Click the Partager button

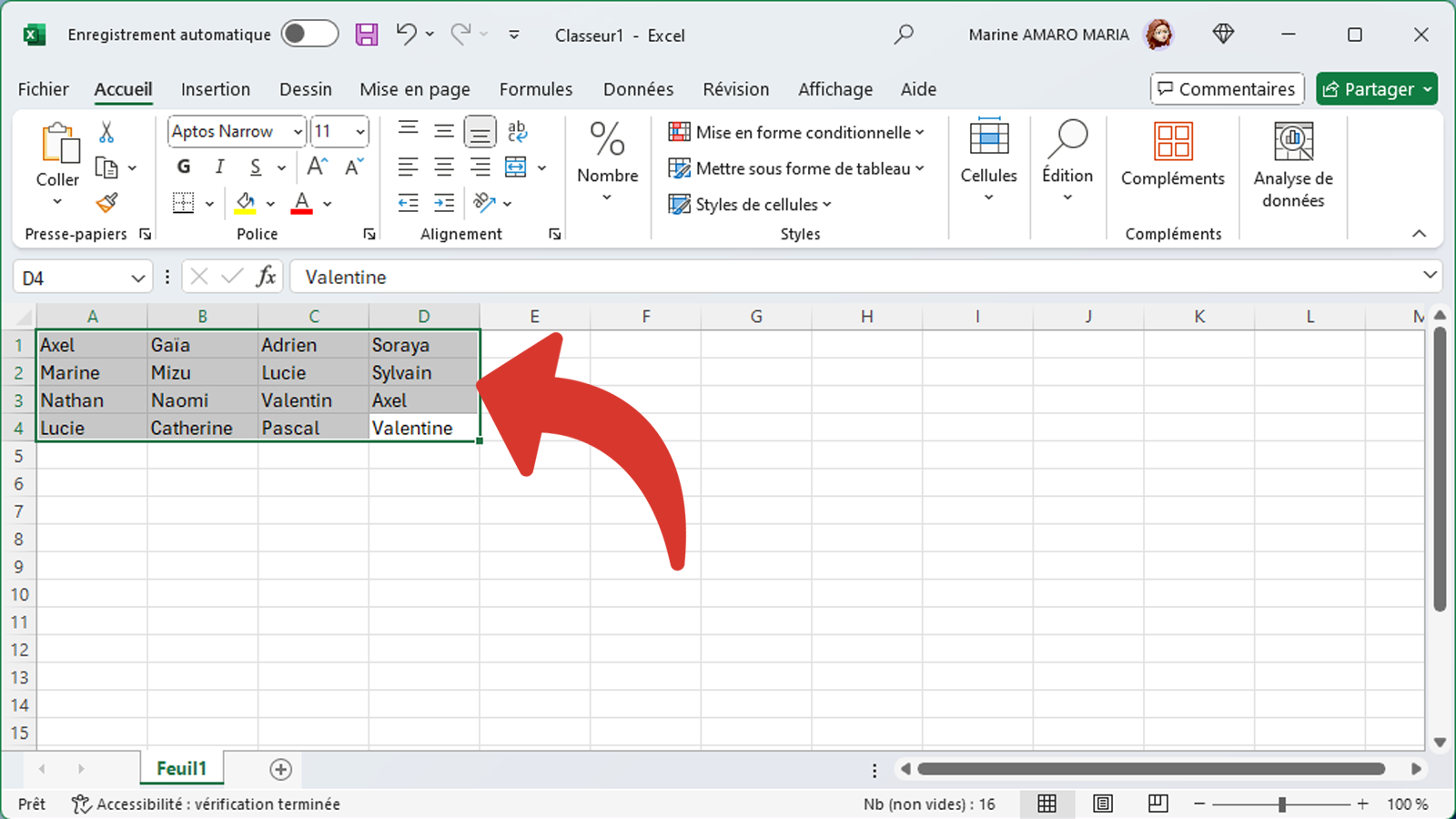(1376, 88)
